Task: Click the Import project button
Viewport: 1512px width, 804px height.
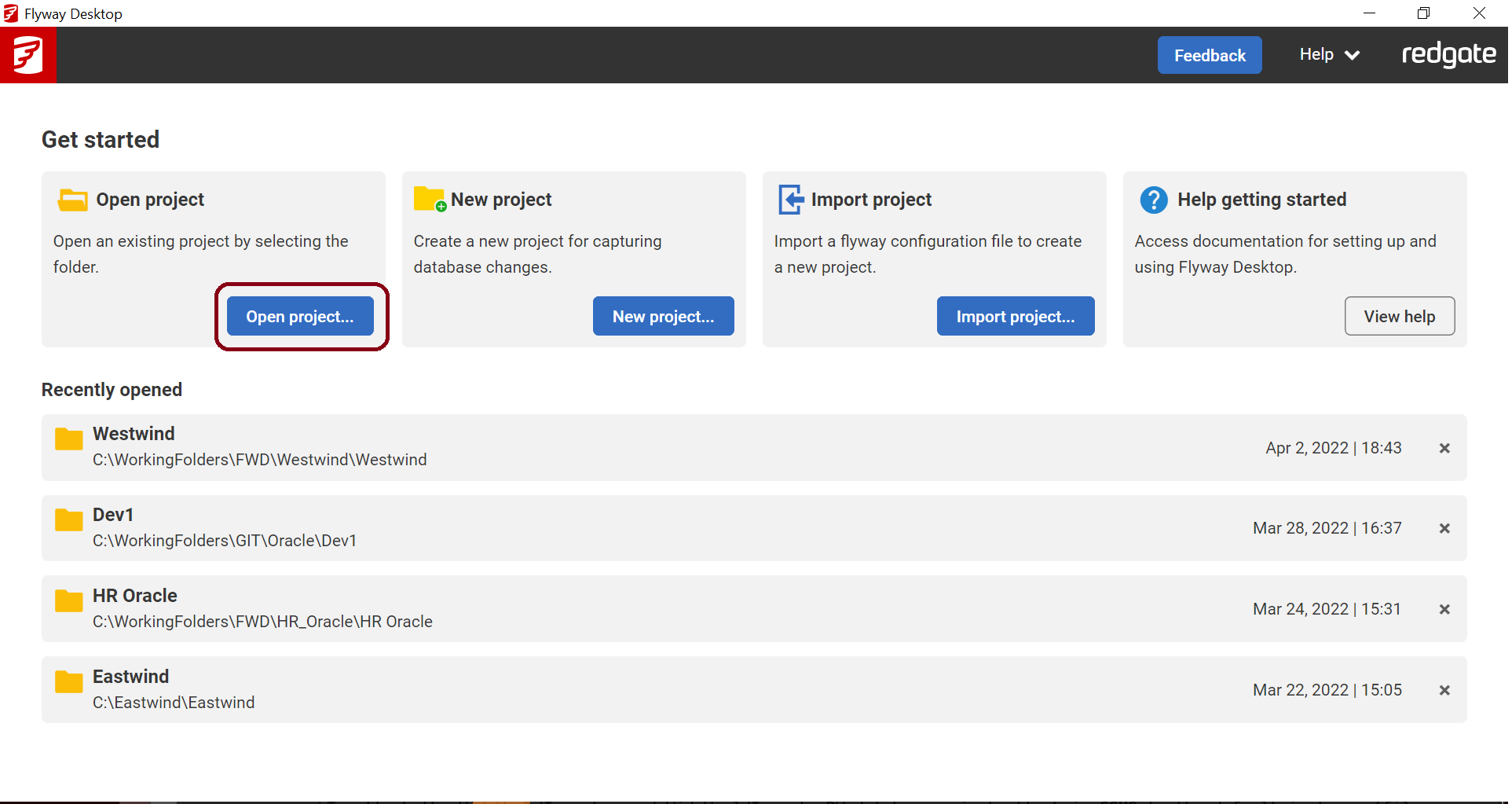Action: click(1016, 316)
